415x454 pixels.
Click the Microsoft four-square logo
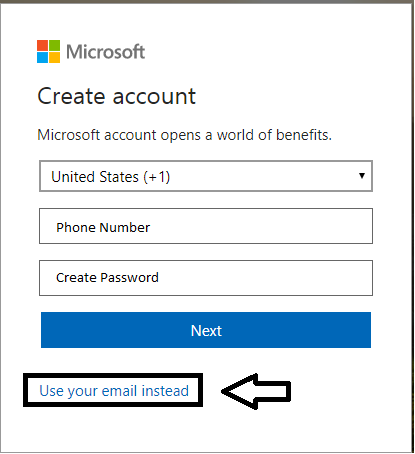48,51
